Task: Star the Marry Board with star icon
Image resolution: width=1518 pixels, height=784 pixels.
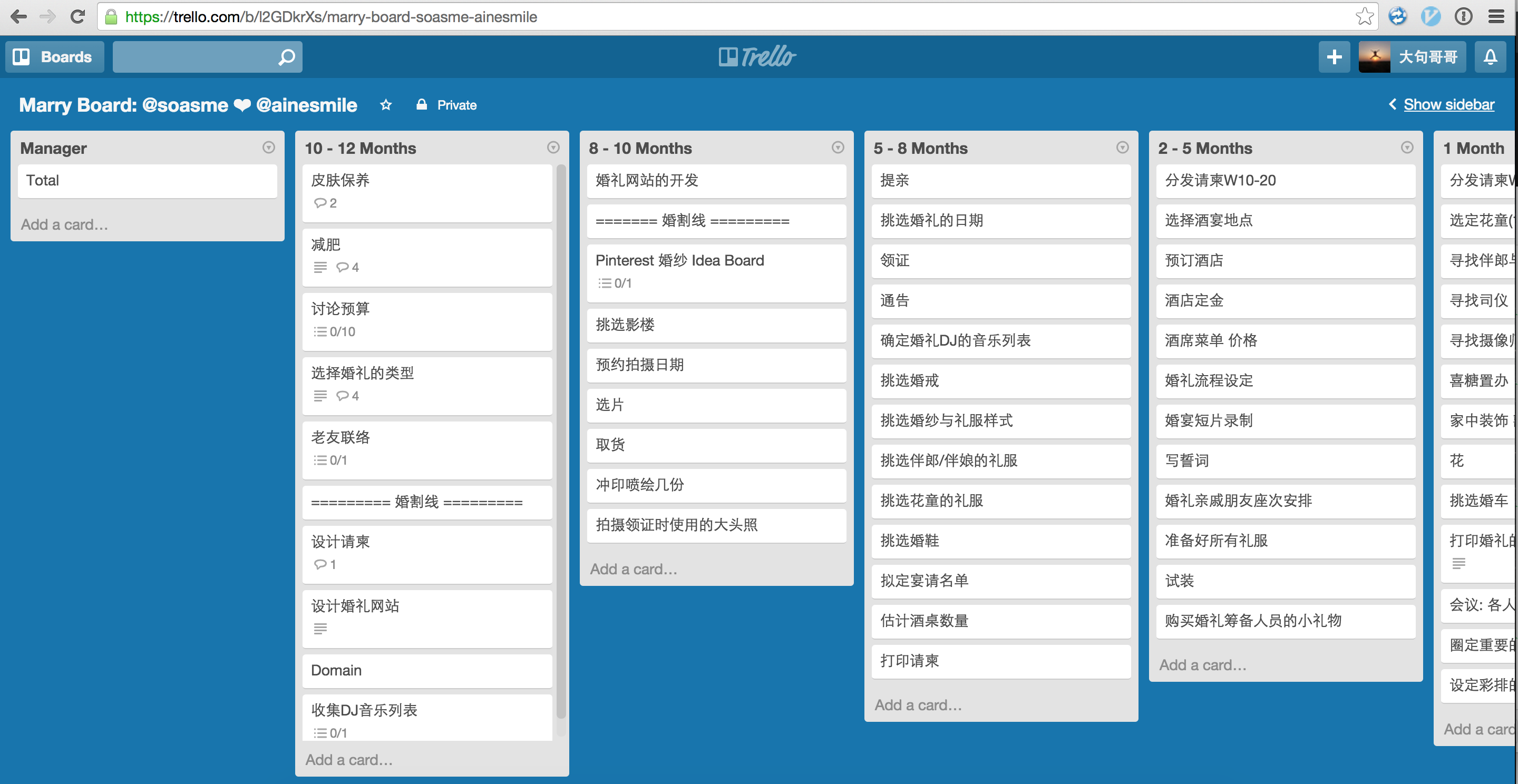Action: coord(386,105)
